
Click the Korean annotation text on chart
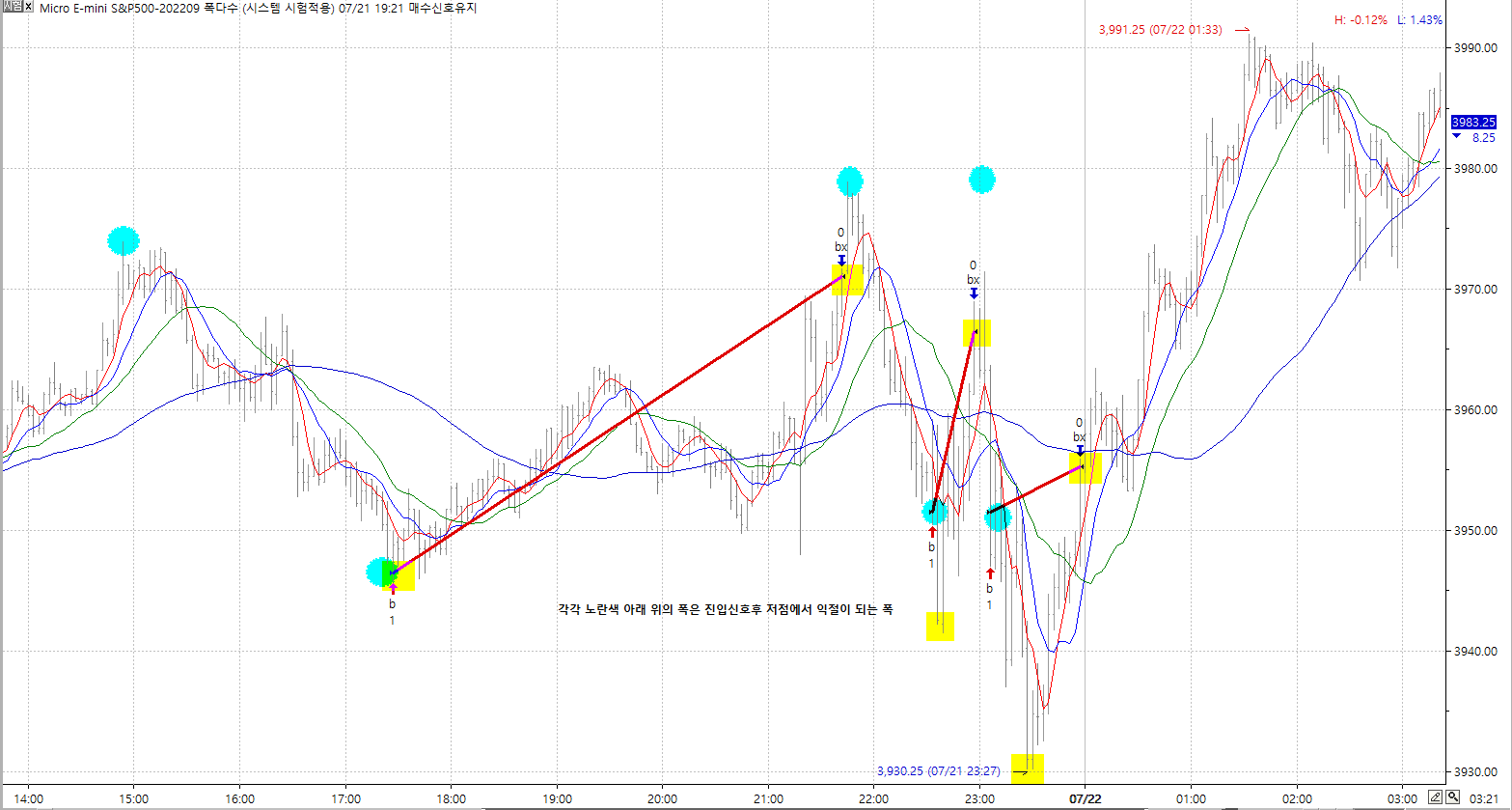tap(726, 609)
